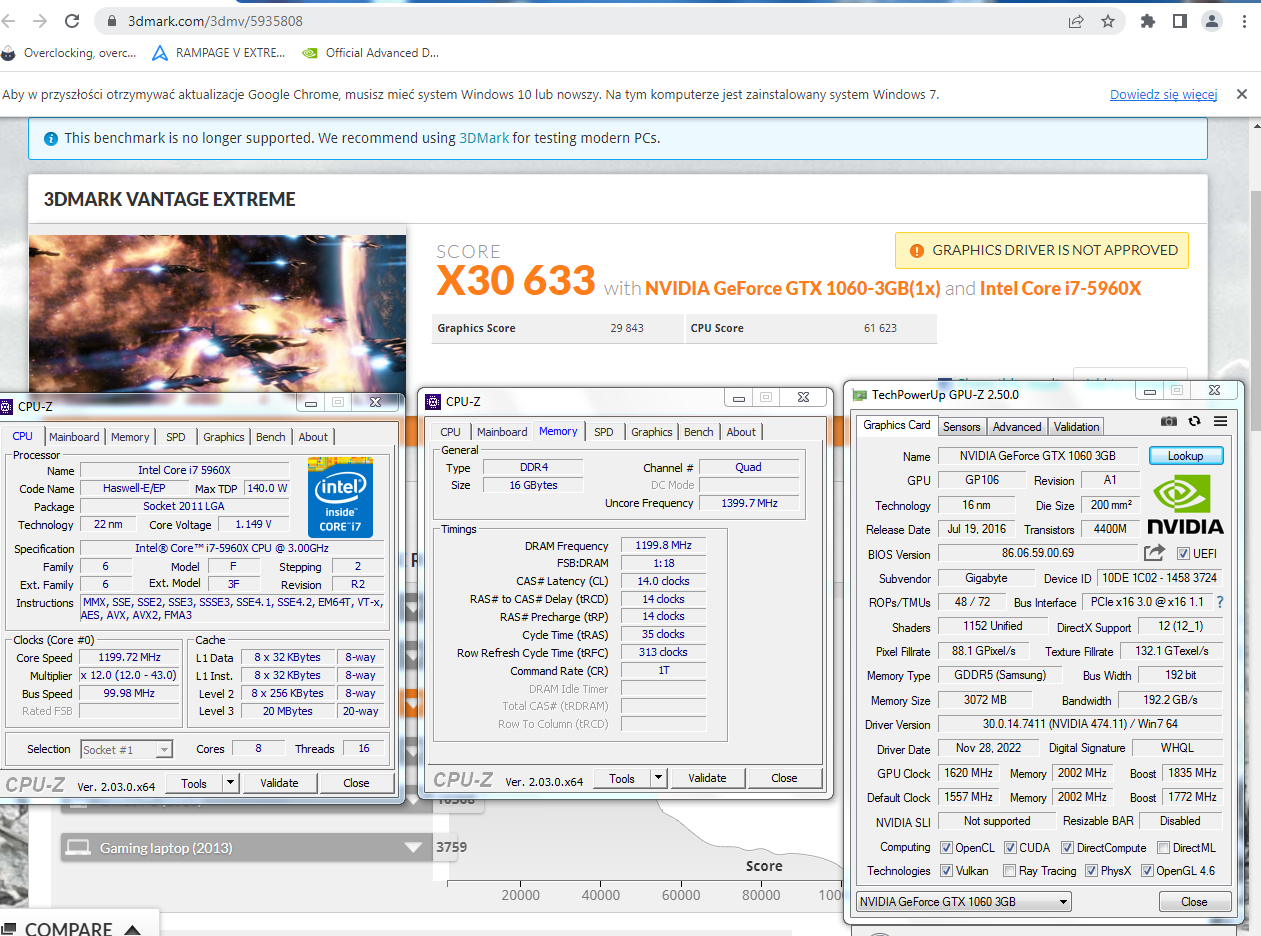Open the Chrome profile avatar
This screenshot has height=936, width=1261.
[1212, 21]
